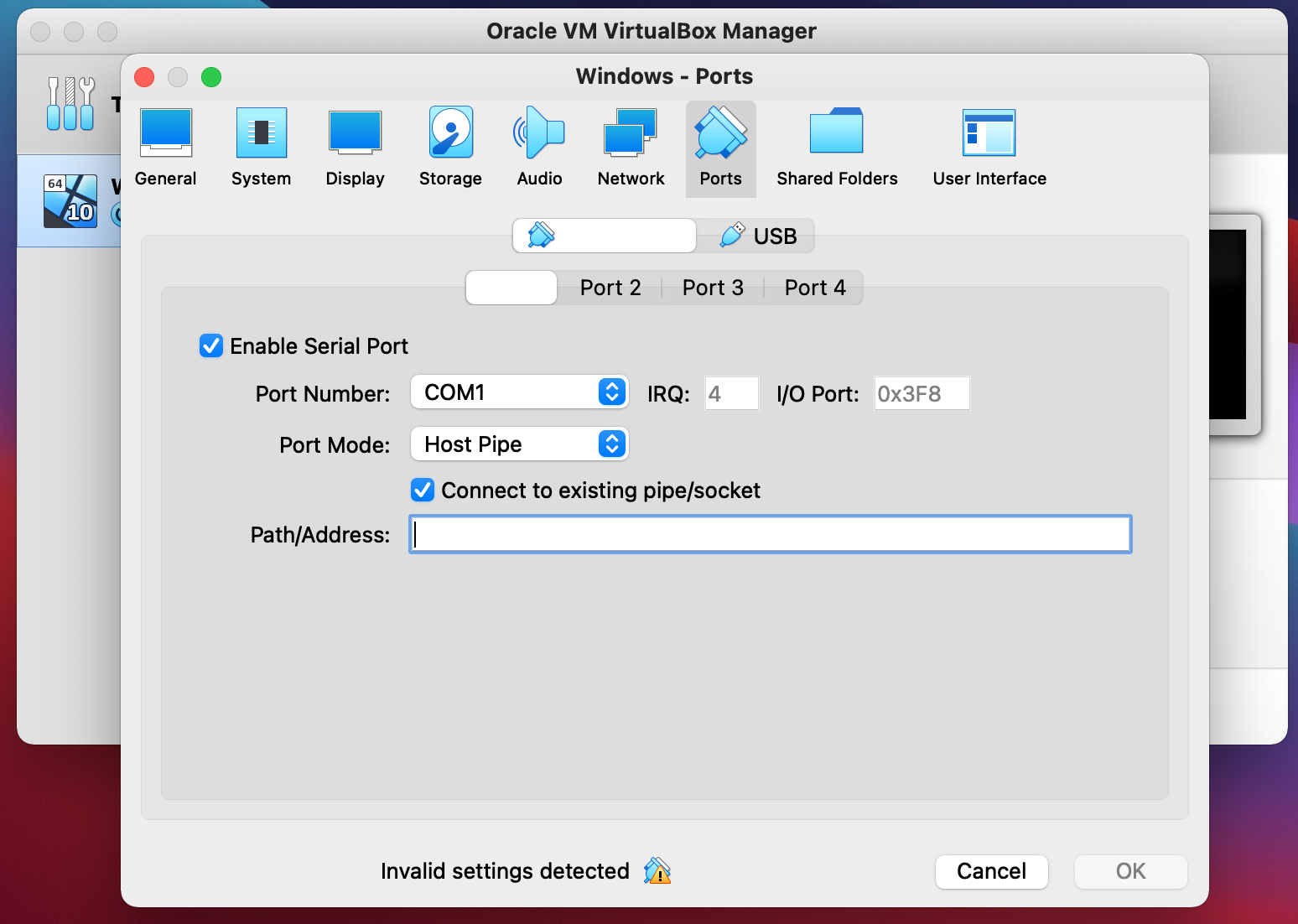The width and height of the screenshot is (1298, 924).
Task: Toggle the Enable Serial Port checkbox
Action: pos(211,345)
